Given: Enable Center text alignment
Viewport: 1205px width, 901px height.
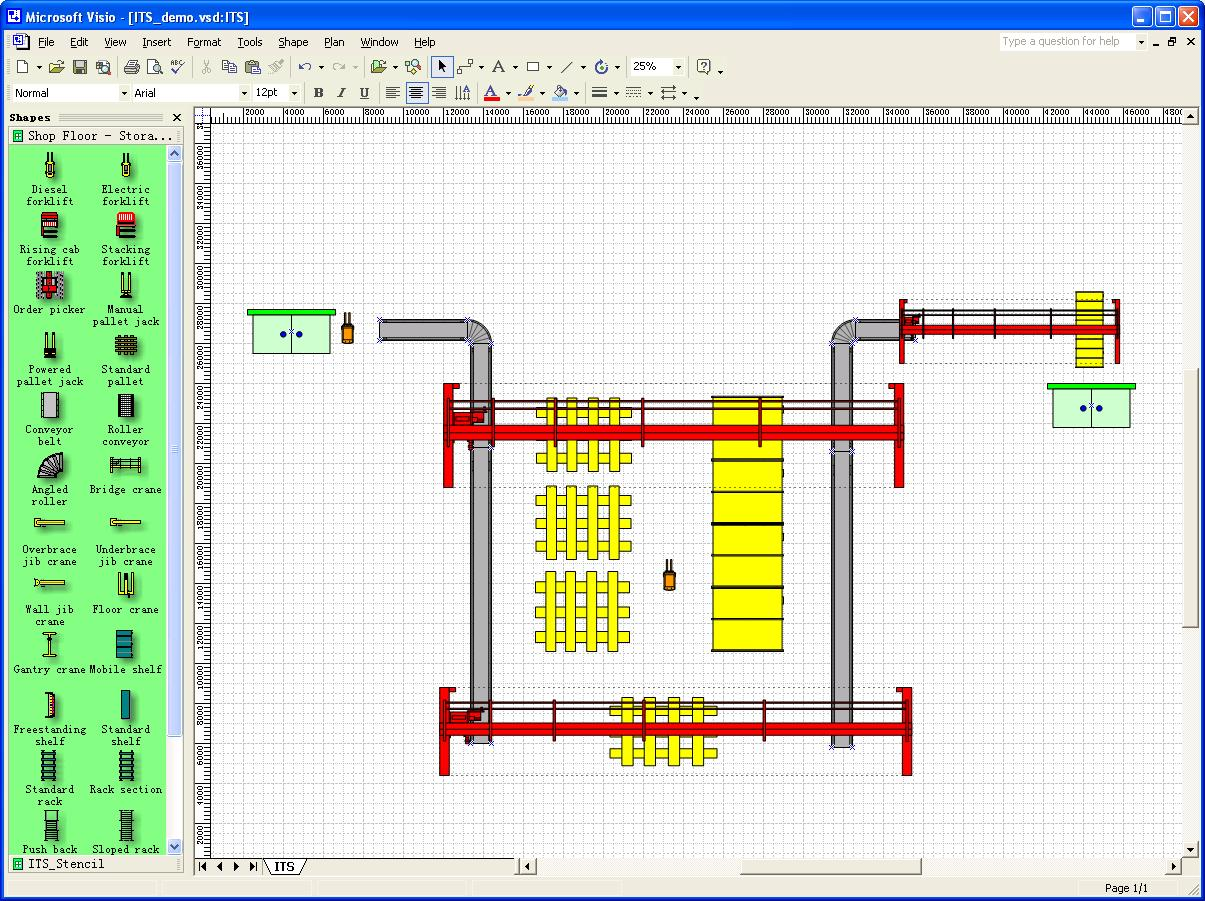Looking at the screenshot, I should [x=416, y=93].
